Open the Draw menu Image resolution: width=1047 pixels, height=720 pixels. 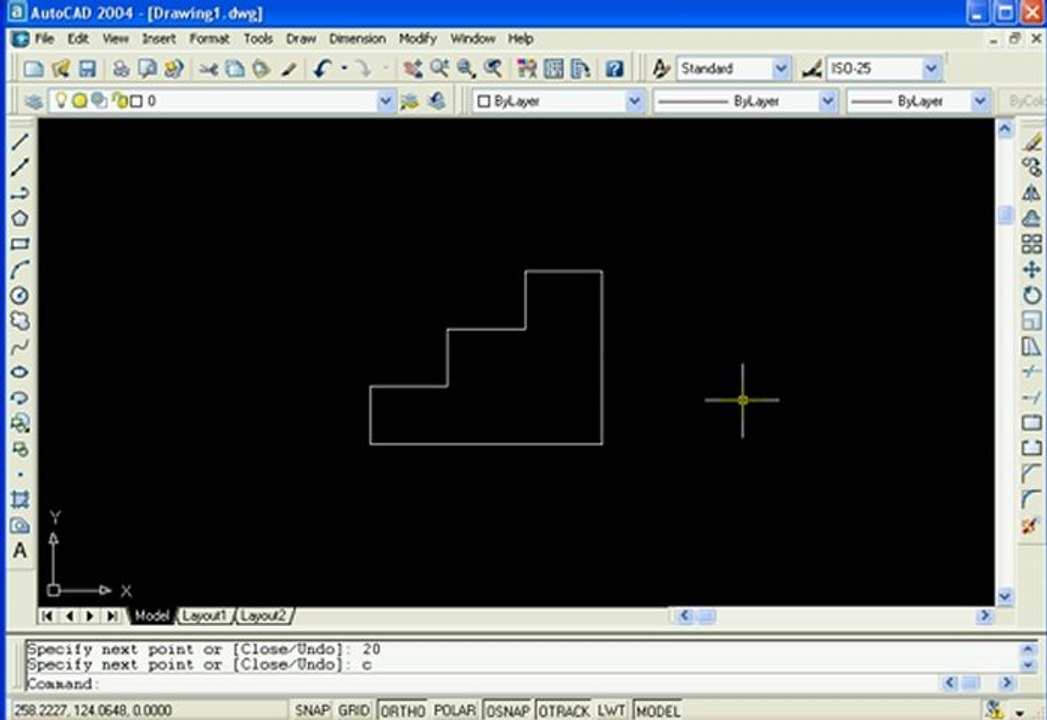(301, 39)
